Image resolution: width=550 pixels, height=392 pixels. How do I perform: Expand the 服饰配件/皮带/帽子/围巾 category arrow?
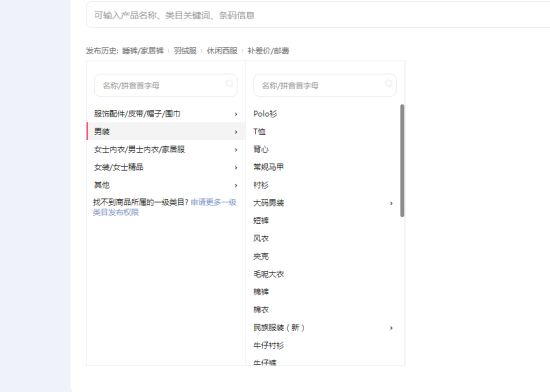pos(236,114)
